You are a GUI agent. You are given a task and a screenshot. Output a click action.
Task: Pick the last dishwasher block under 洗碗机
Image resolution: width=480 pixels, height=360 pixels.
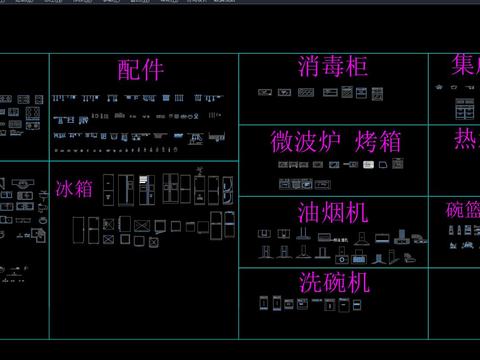(x=357, y=305)
